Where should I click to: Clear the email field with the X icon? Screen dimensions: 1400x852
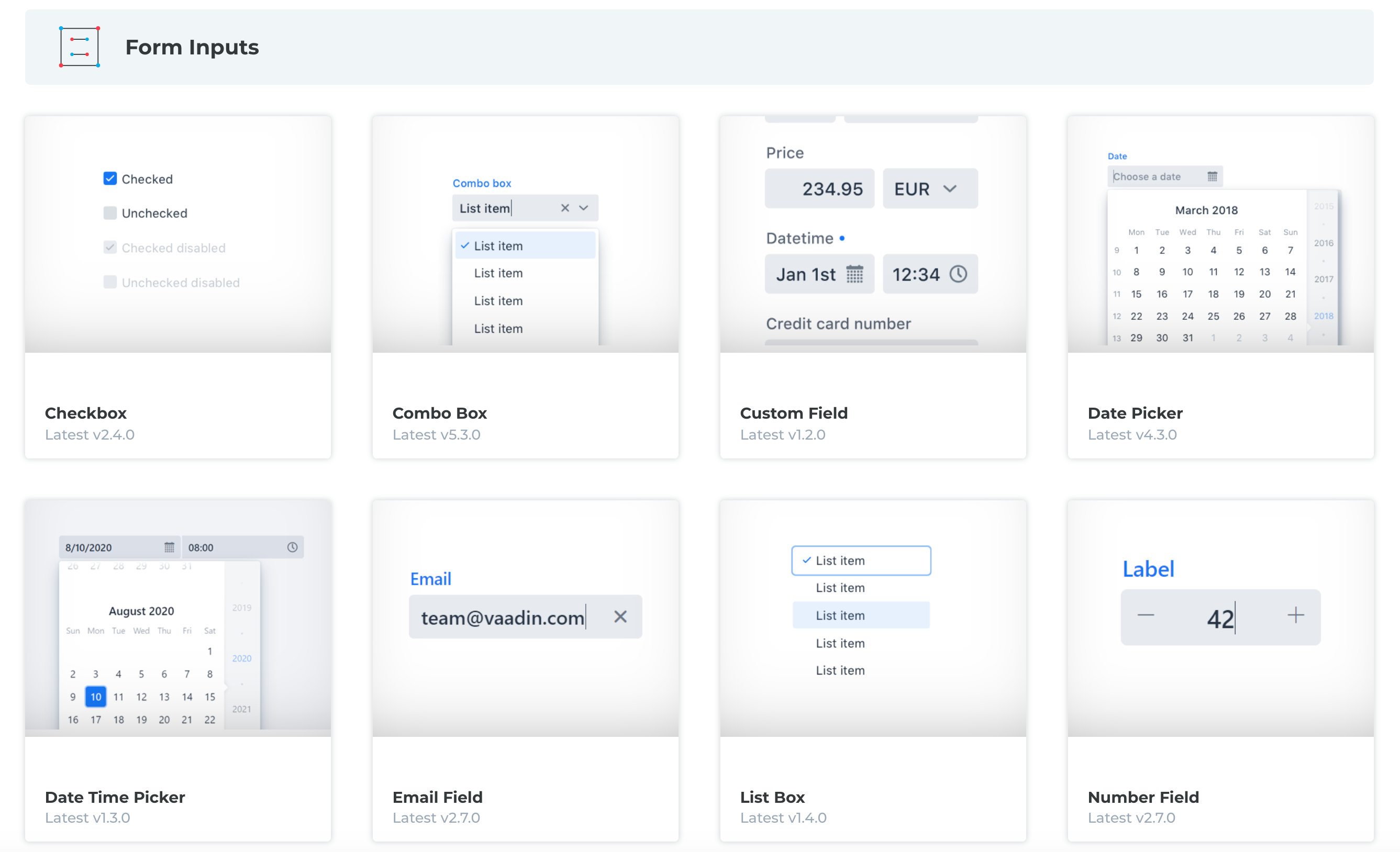point(620,617)
